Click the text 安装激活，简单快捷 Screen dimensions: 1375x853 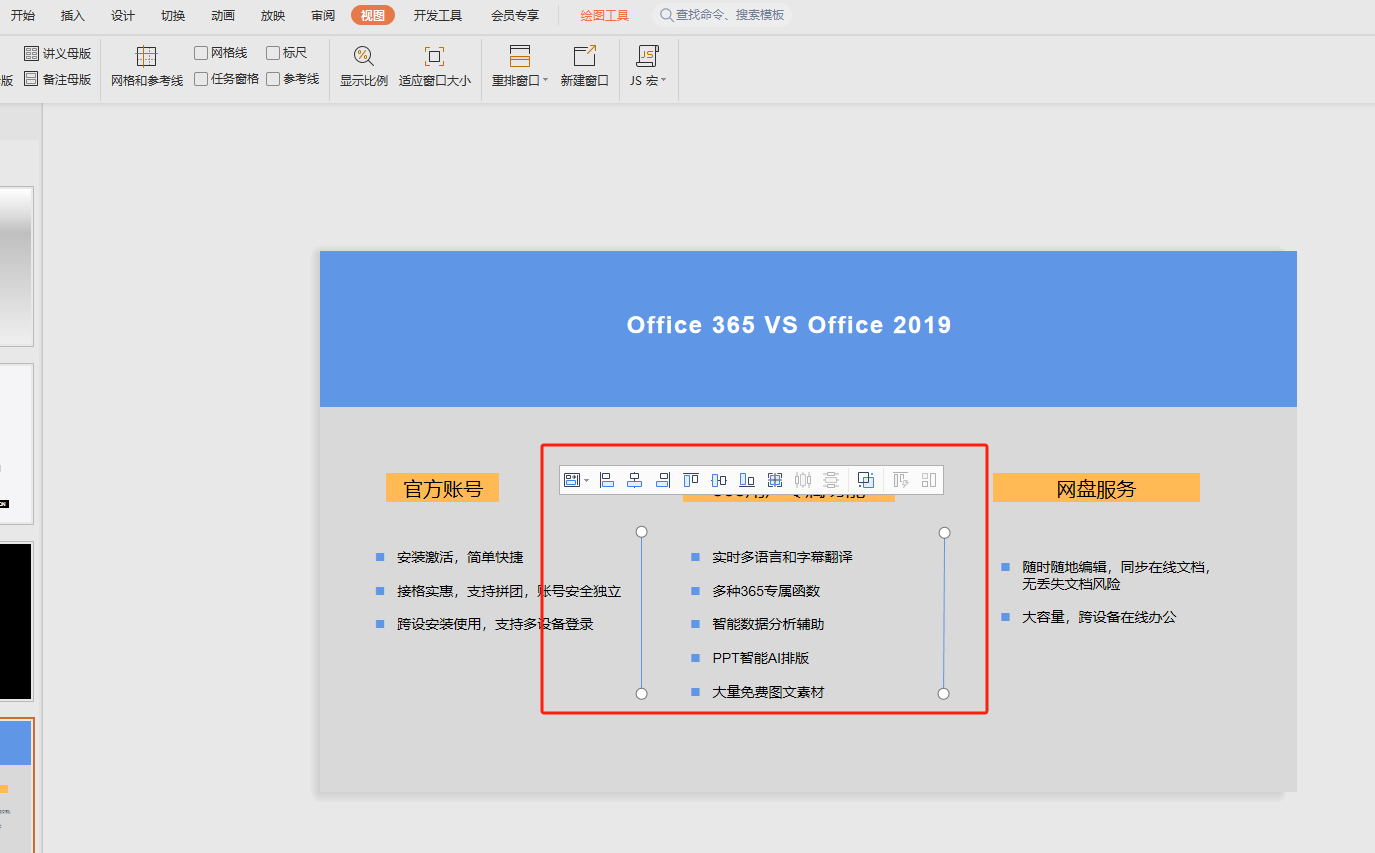[x=460, y=557]
